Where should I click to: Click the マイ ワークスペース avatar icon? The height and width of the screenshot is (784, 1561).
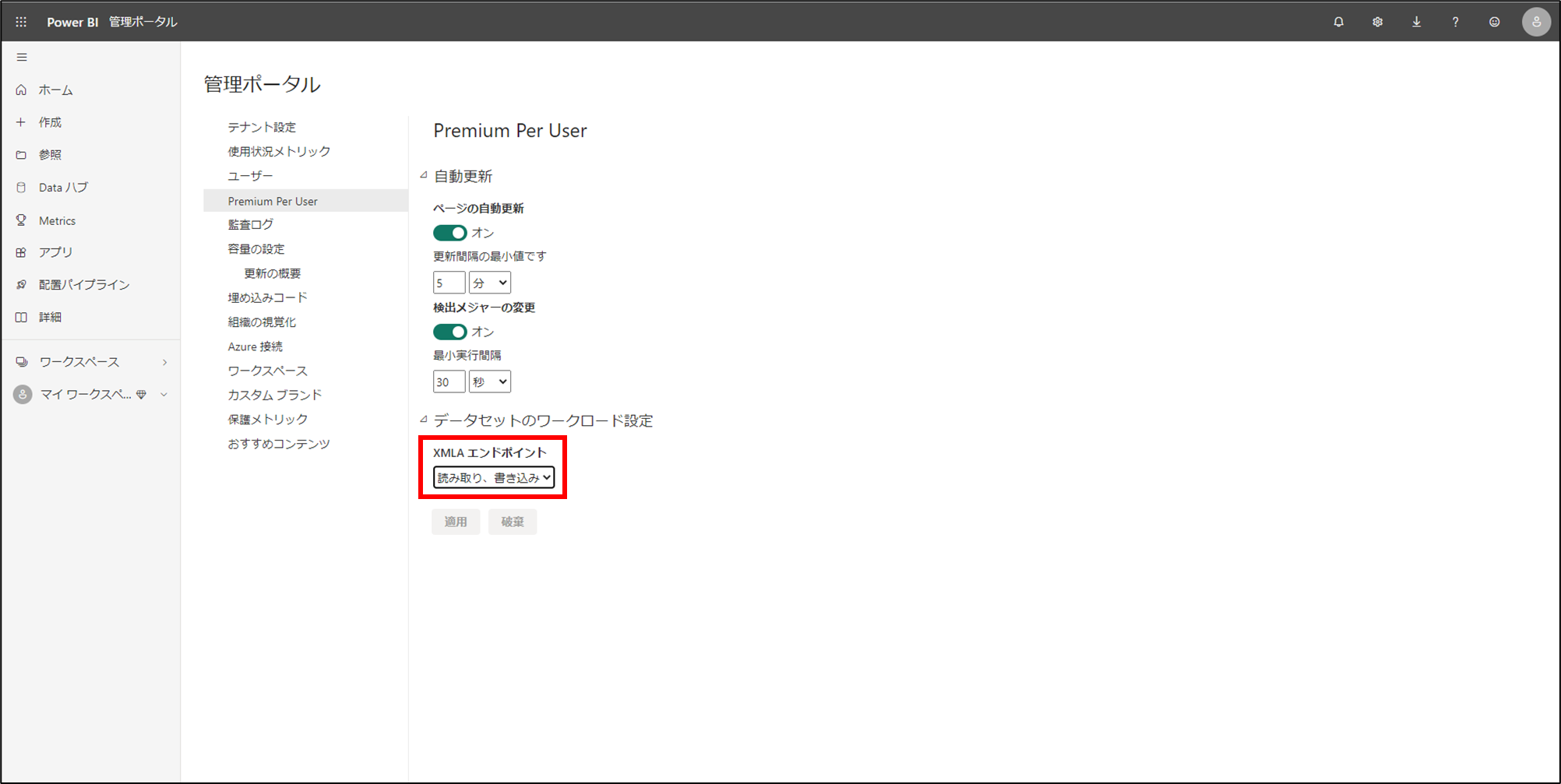[x=23, y=395]
